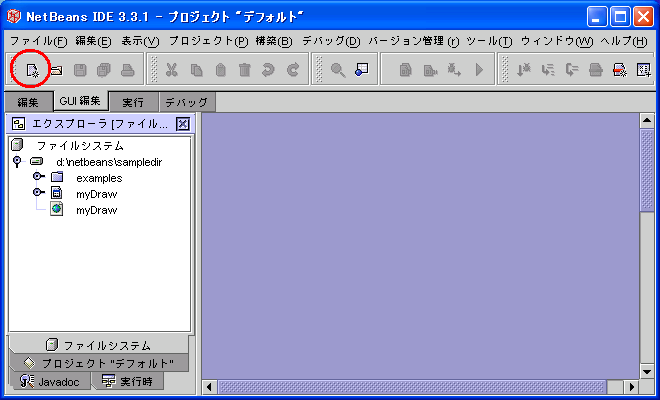
Task: Switch to the 編集 workspace tab
Action: [x=28, y=102]
